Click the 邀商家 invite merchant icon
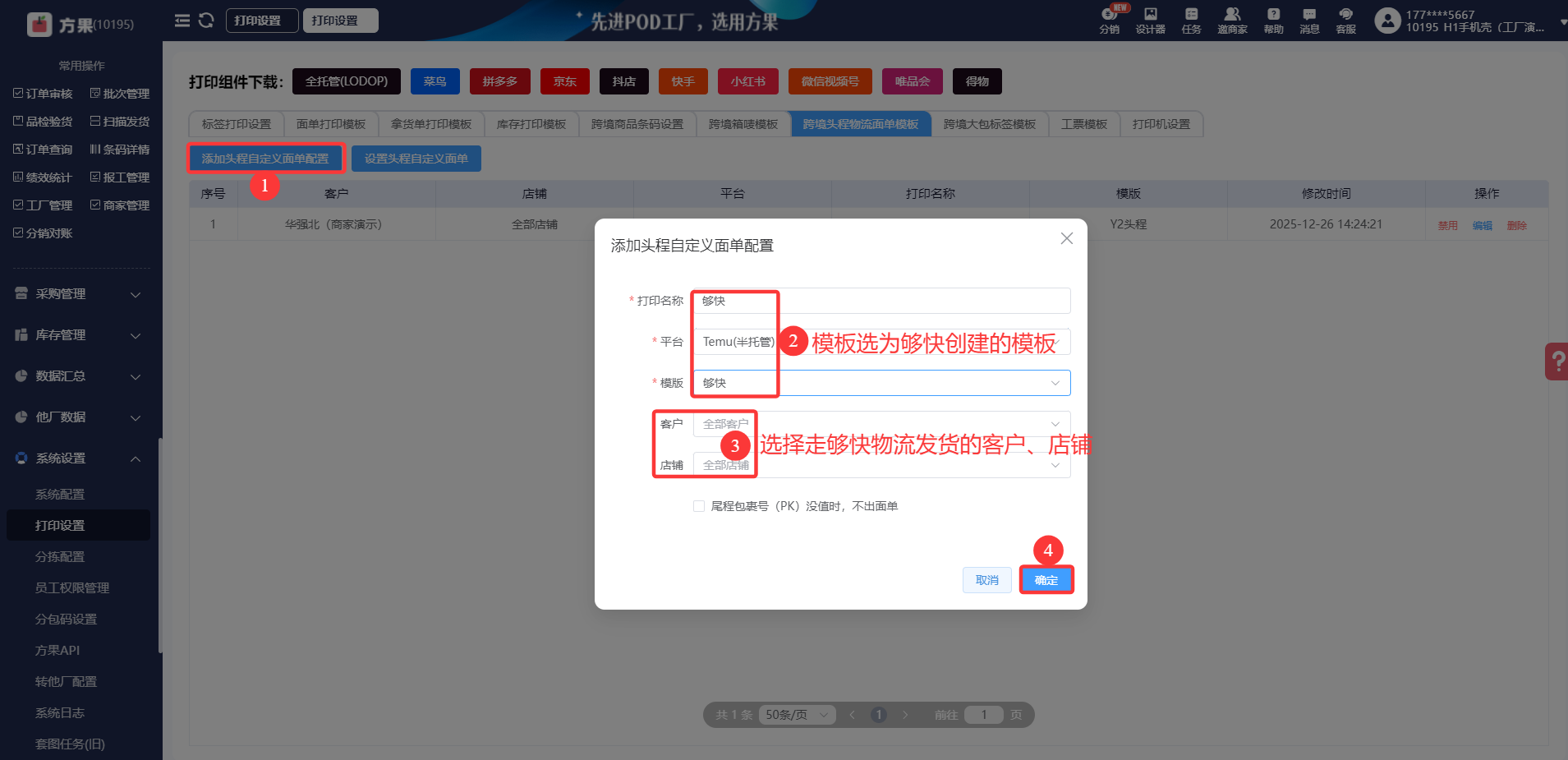 (x=1232, y=21)
